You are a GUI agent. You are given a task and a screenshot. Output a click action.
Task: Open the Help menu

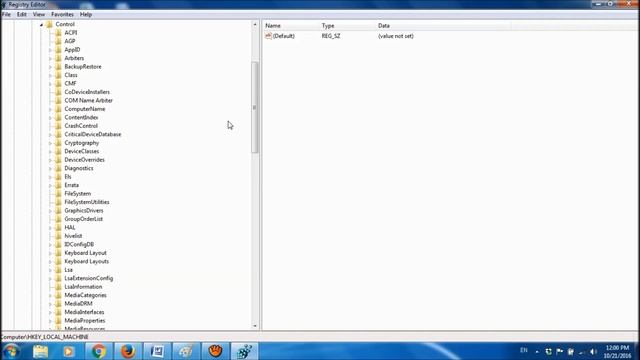click(86, 14)
